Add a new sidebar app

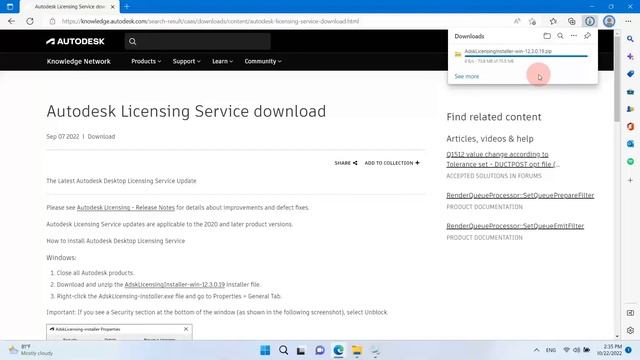[630, 180]
